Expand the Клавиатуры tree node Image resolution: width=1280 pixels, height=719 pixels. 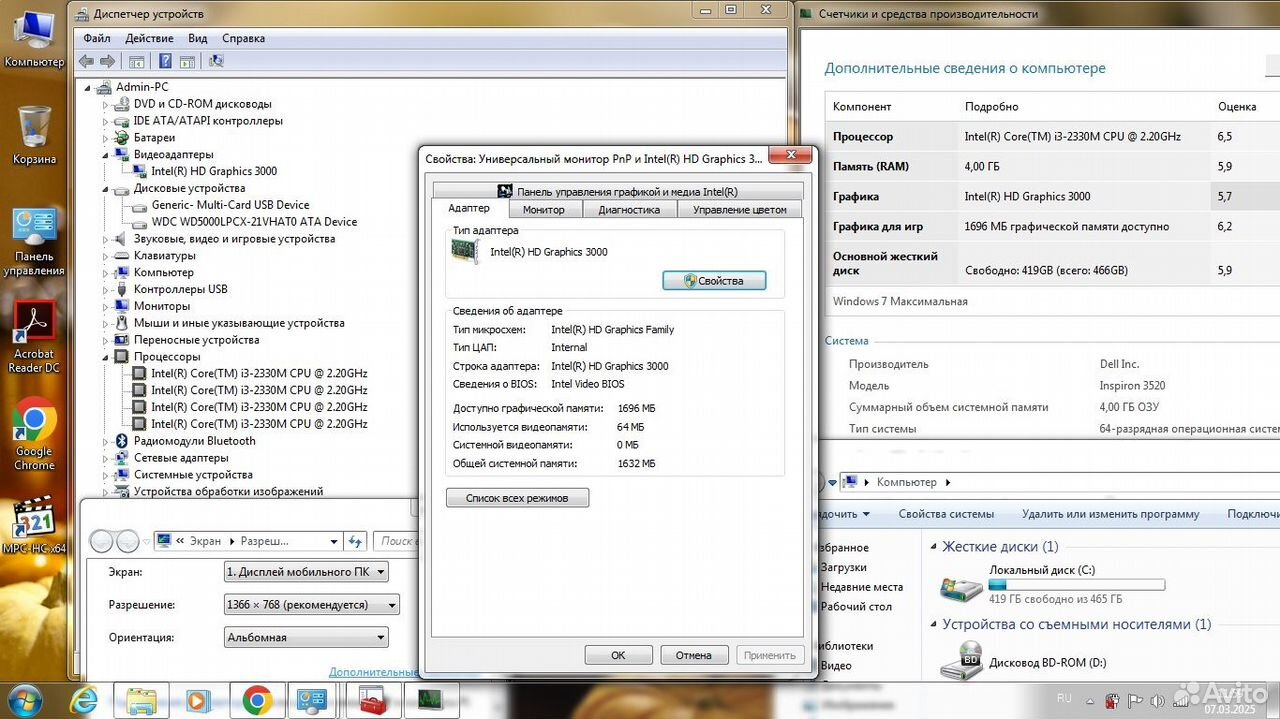[x=106, y=256]
